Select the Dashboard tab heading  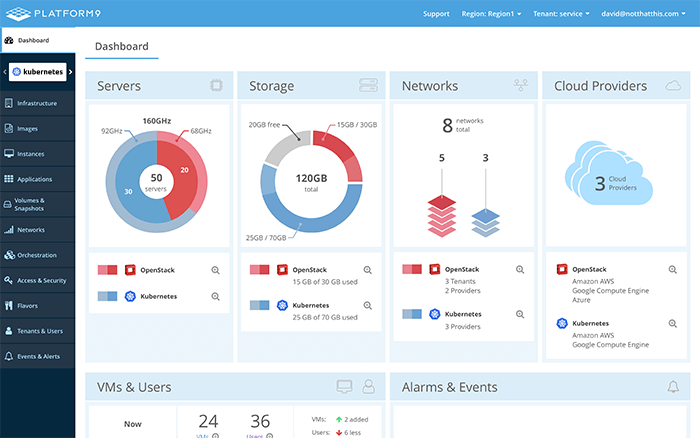121,46
